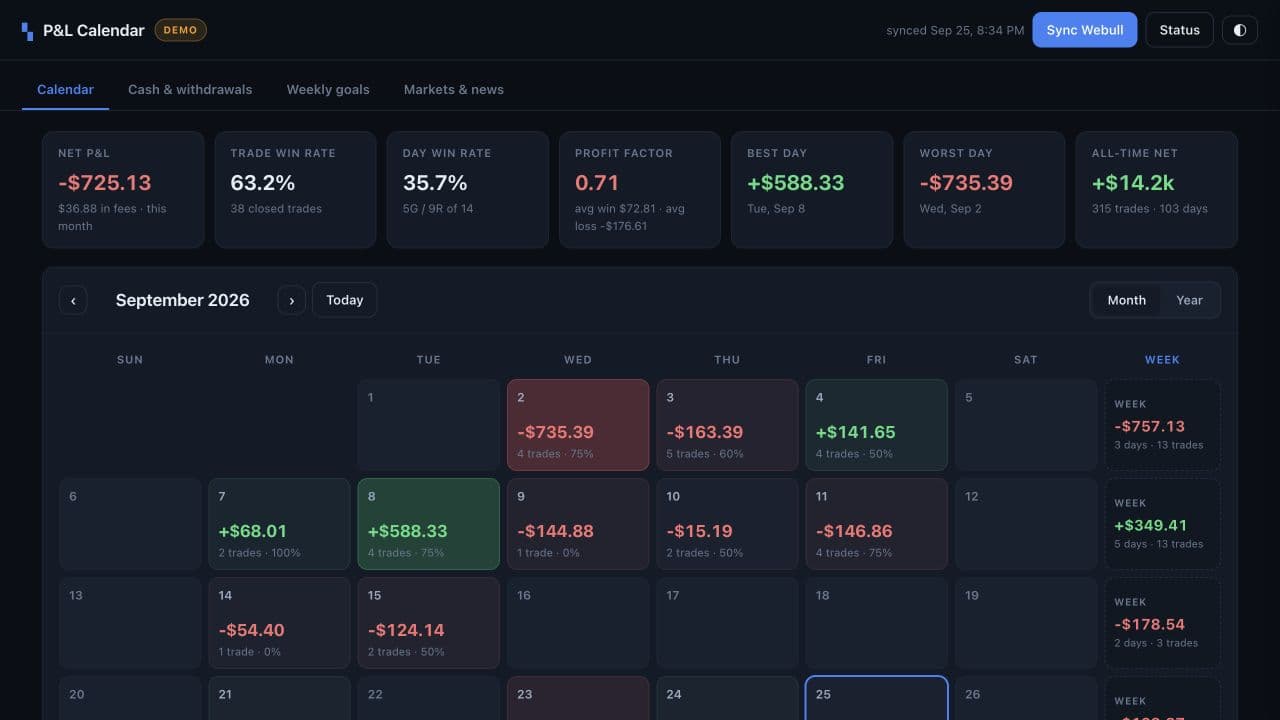
Task: Select the empty day 16 cell
Action: tap(578, 623)
